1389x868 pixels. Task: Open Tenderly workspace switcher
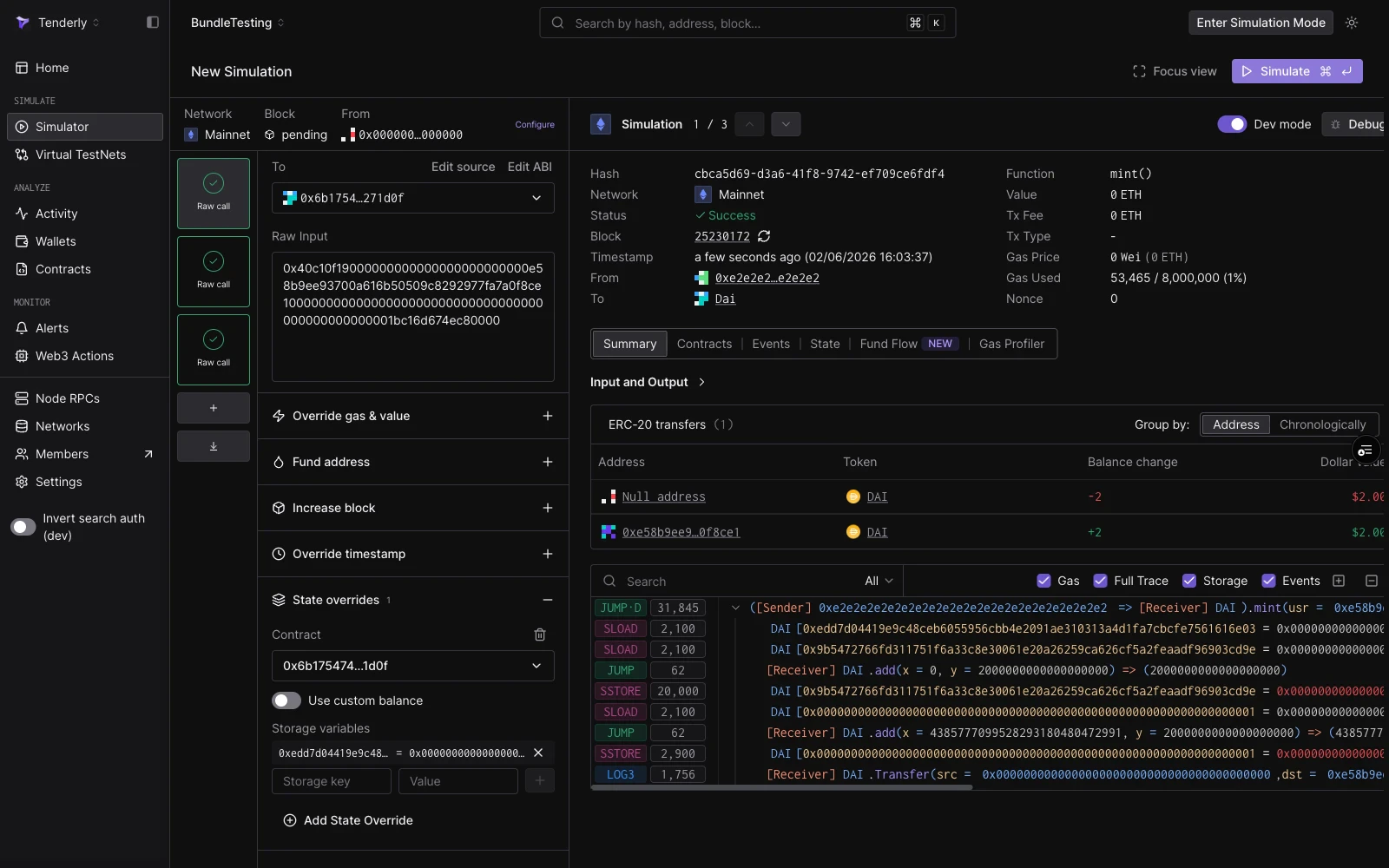(58, 23)
